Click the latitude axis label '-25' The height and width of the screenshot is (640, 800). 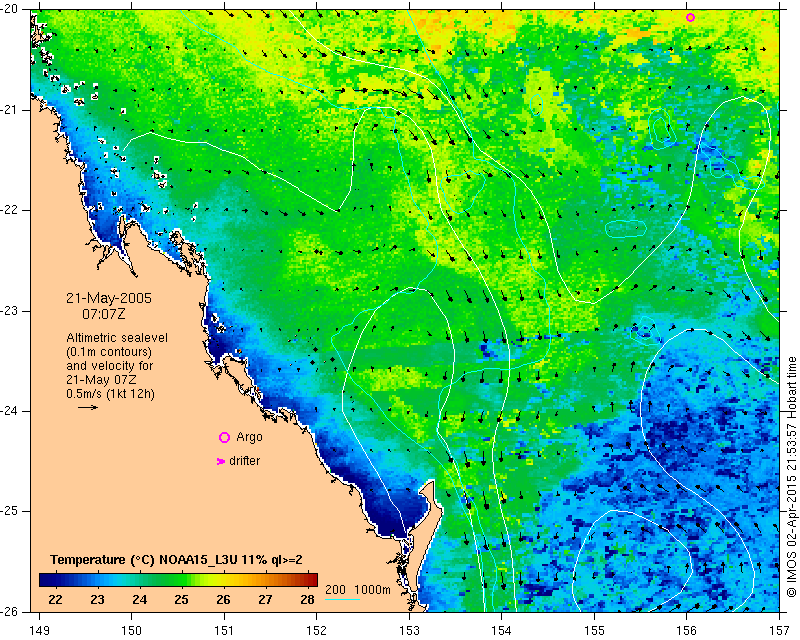pos(9,511)
